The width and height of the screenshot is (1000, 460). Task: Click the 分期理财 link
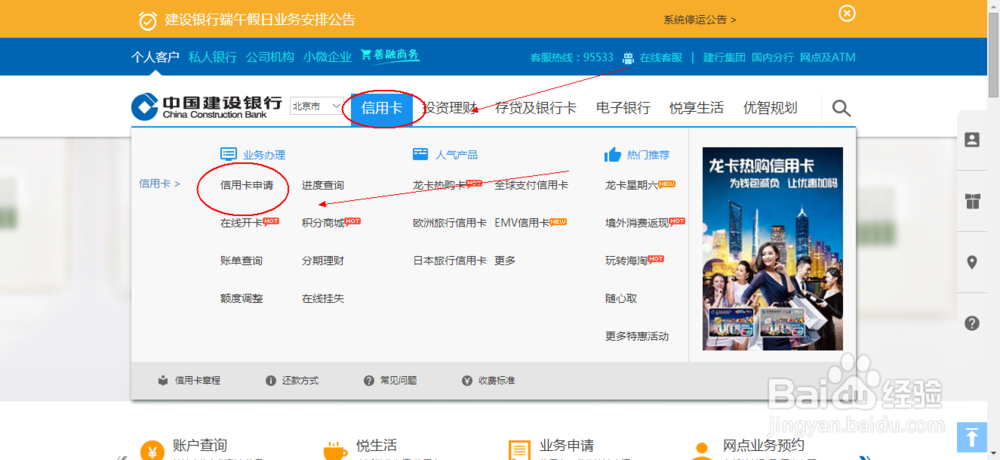(323, 261)
